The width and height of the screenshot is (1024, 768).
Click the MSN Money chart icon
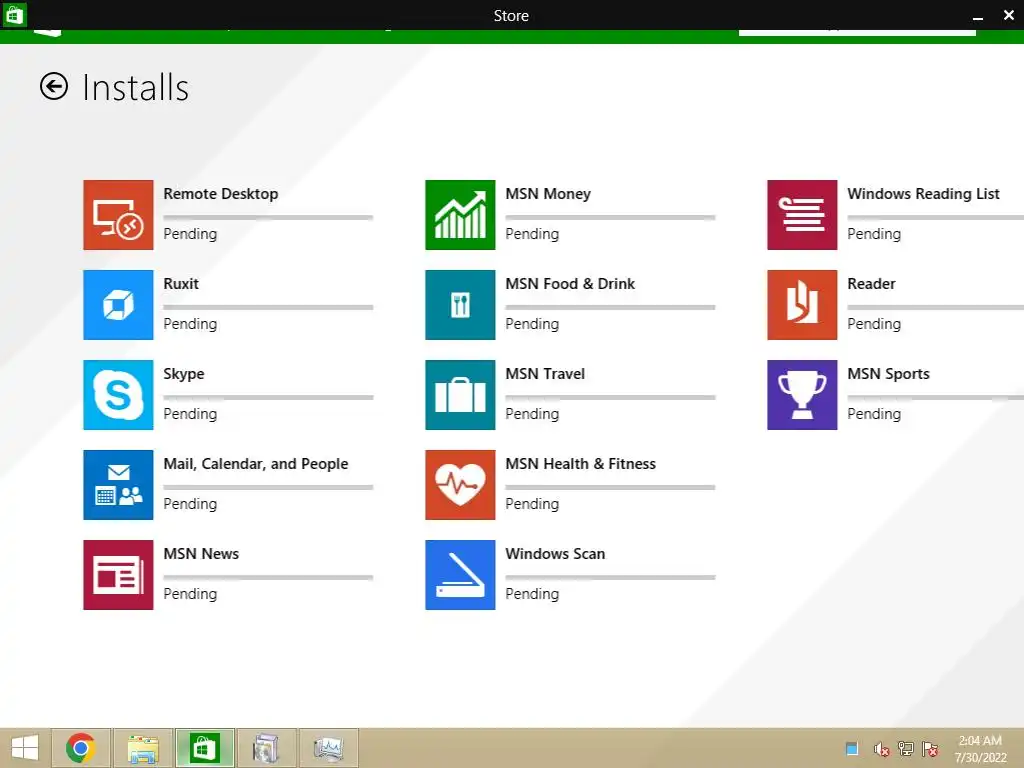point(460,215)
